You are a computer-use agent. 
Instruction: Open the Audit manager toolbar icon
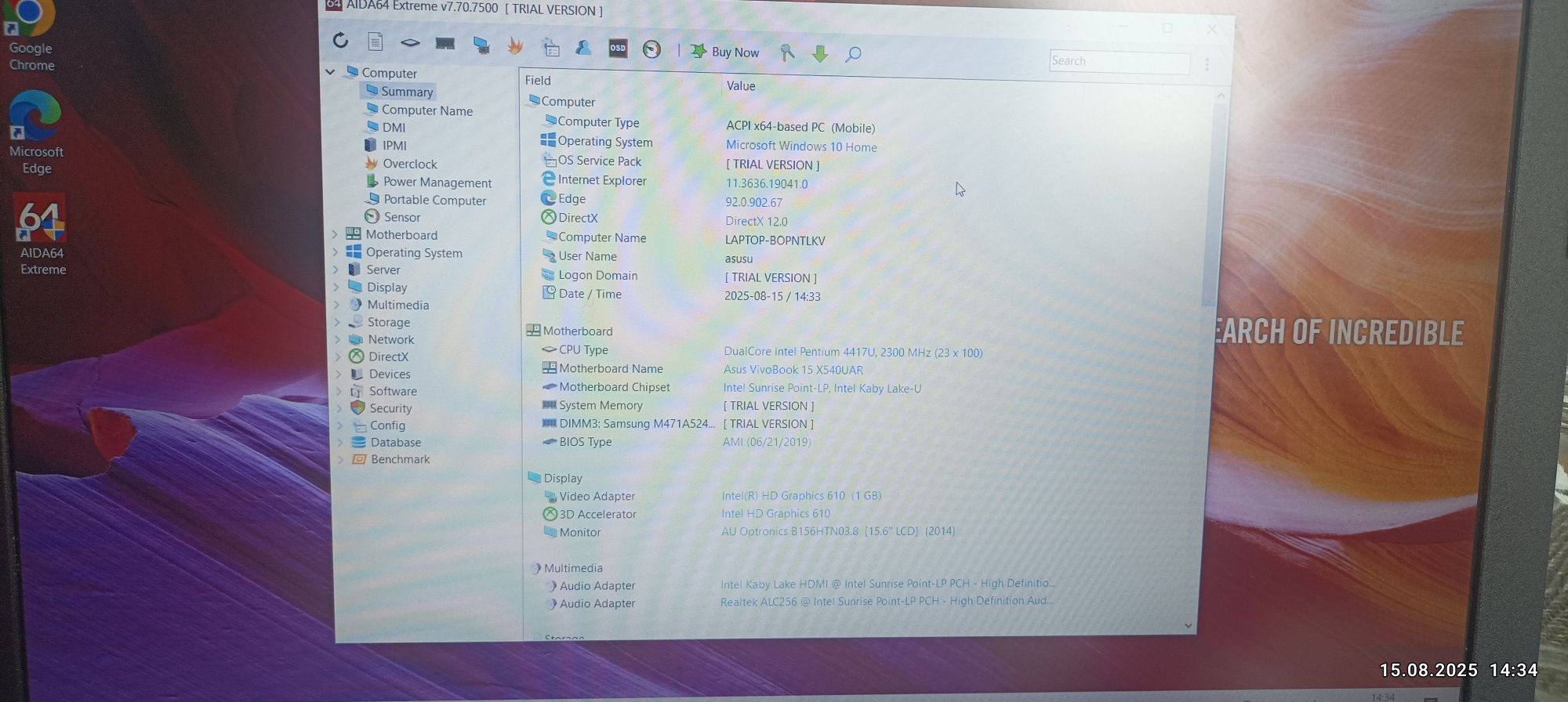point(550,48)
